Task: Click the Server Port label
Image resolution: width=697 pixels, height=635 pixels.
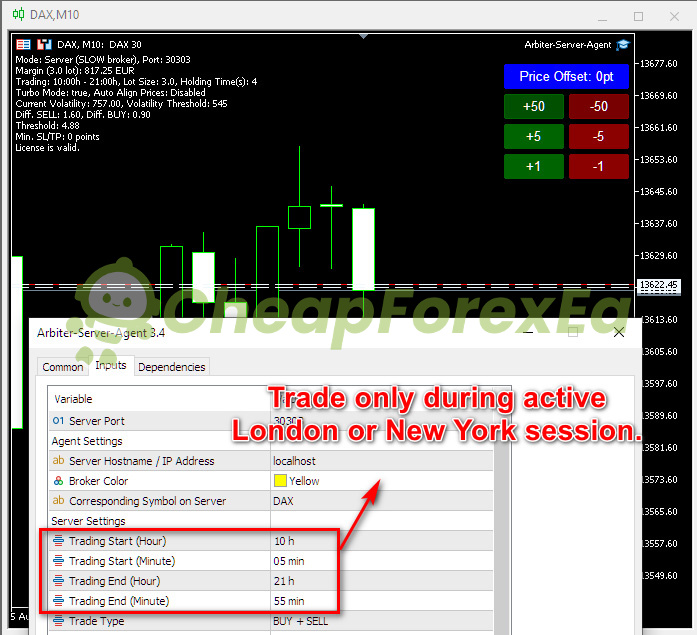Action: coord(96,421)
